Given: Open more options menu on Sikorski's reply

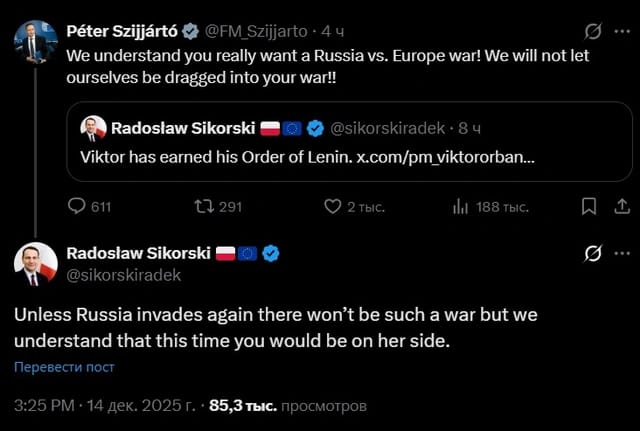Looking at the screenshot, I should 622,254.
